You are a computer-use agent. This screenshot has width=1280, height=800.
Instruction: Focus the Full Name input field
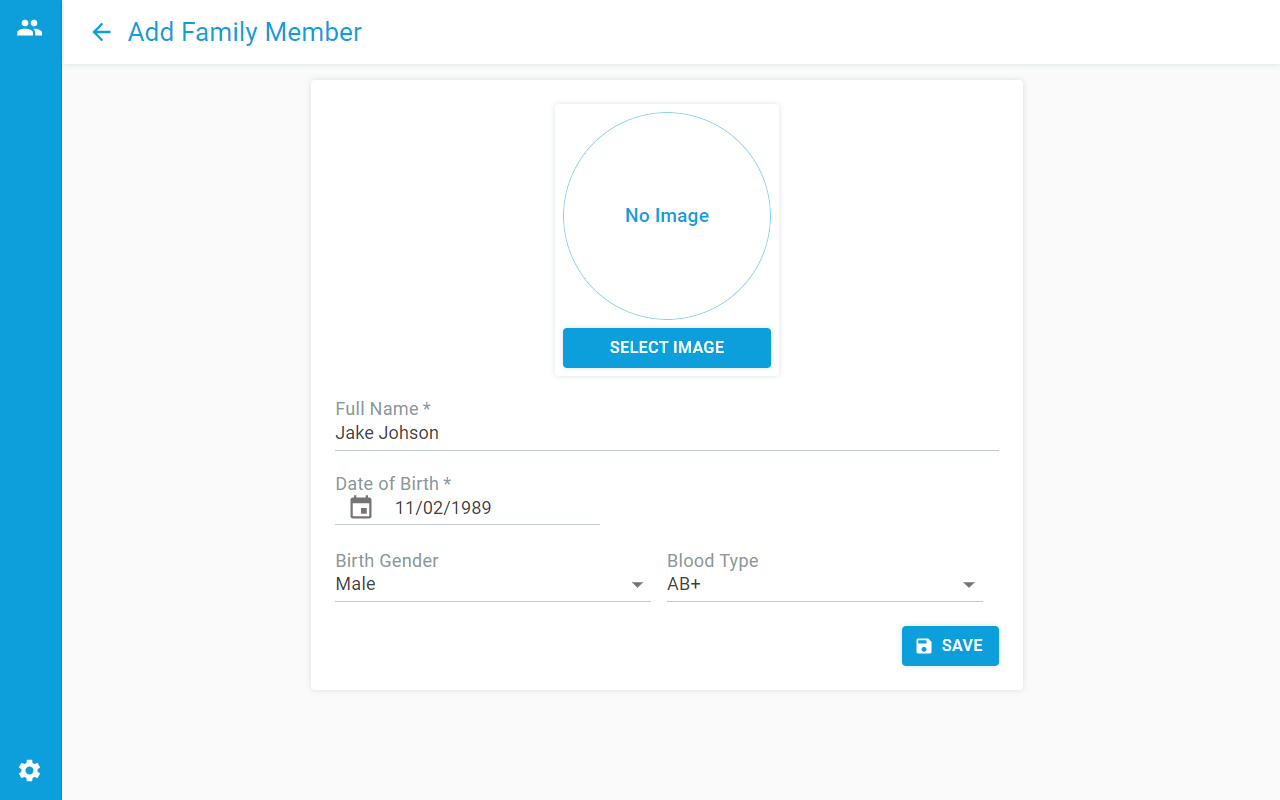(667, 434)
